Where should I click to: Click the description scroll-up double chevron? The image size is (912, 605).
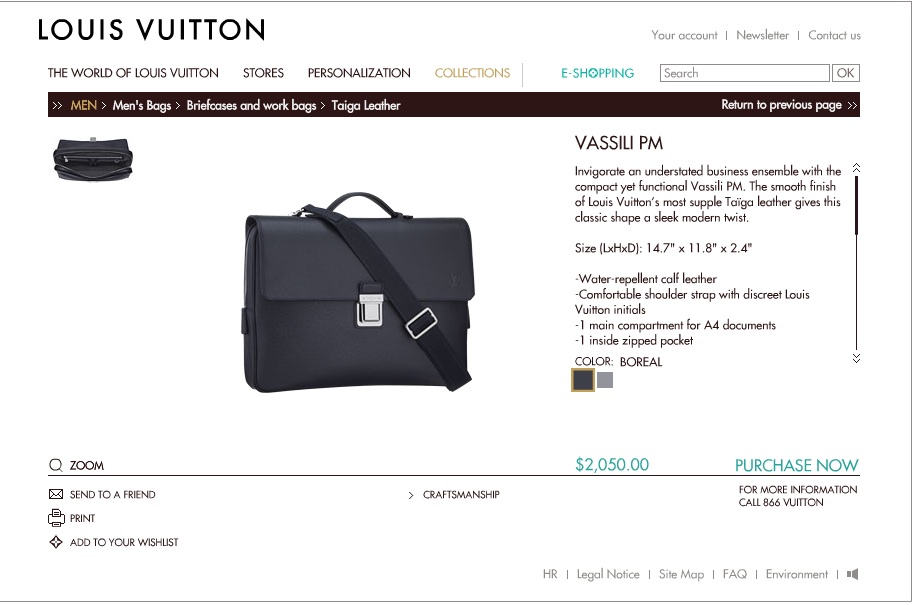pyautogui.click(x=856, y=168)
